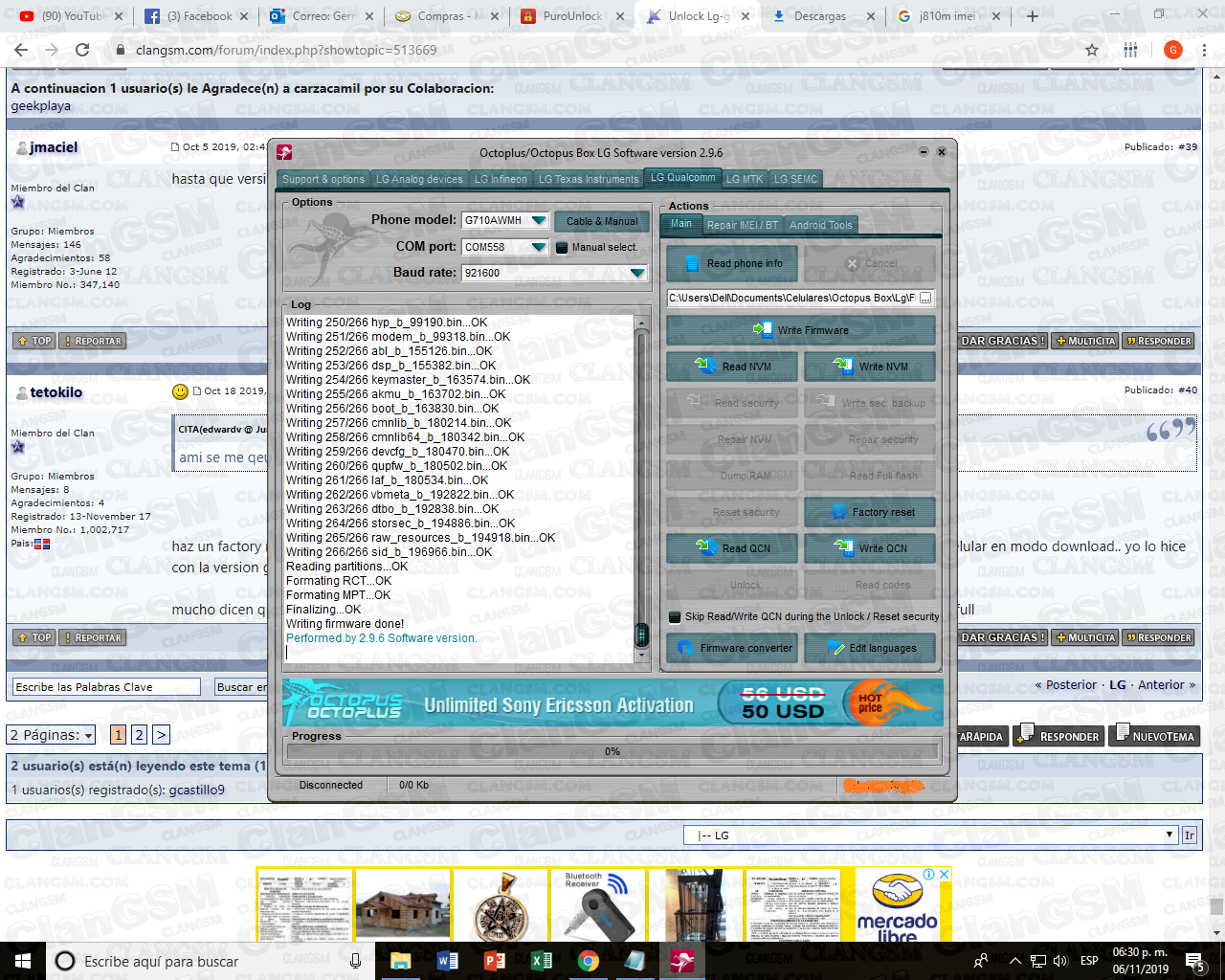Click the forum keyword search field
The height and width of the screenshot is (980, 1225).
pyautogui.click(x=106, y=687)
